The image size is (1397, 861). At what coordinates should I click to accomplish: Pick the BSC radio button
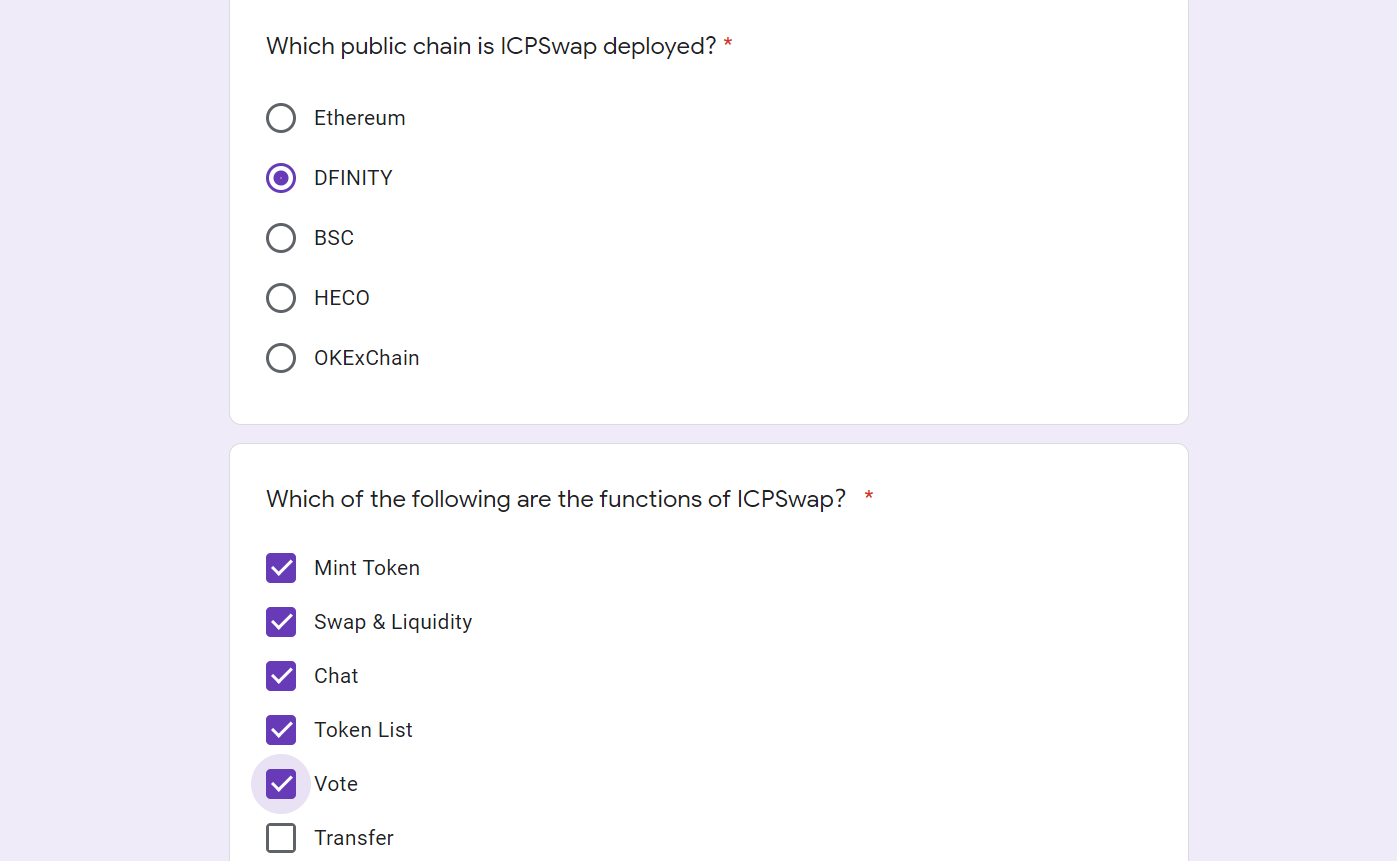tap(281, 238)
